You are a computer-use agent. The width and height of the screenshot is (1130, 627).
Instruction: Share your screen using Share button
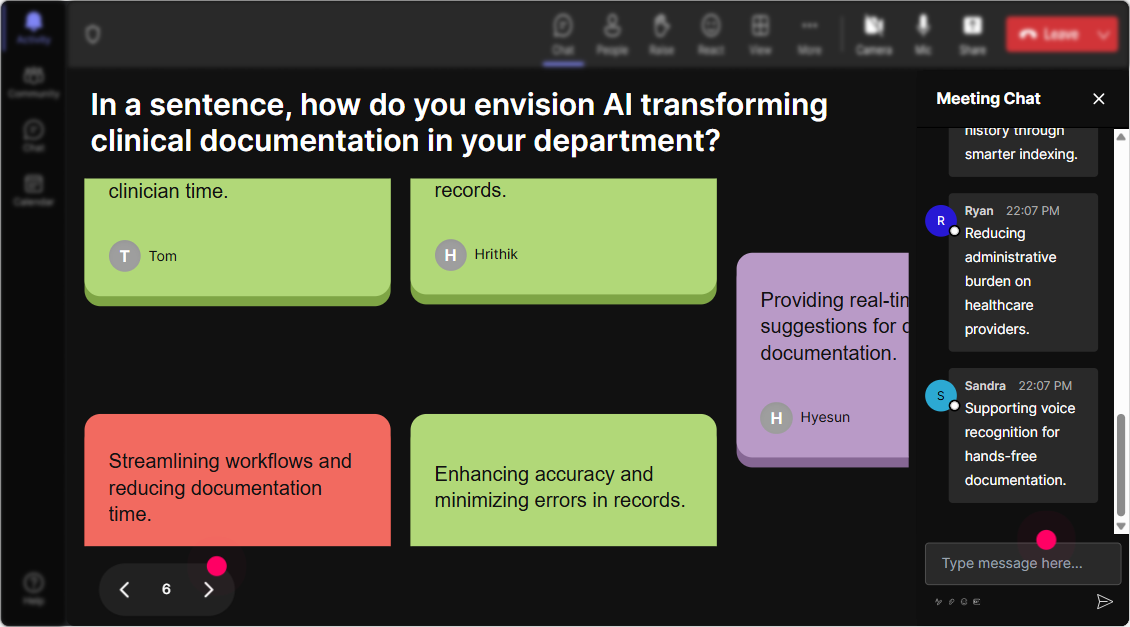(972, 34)
